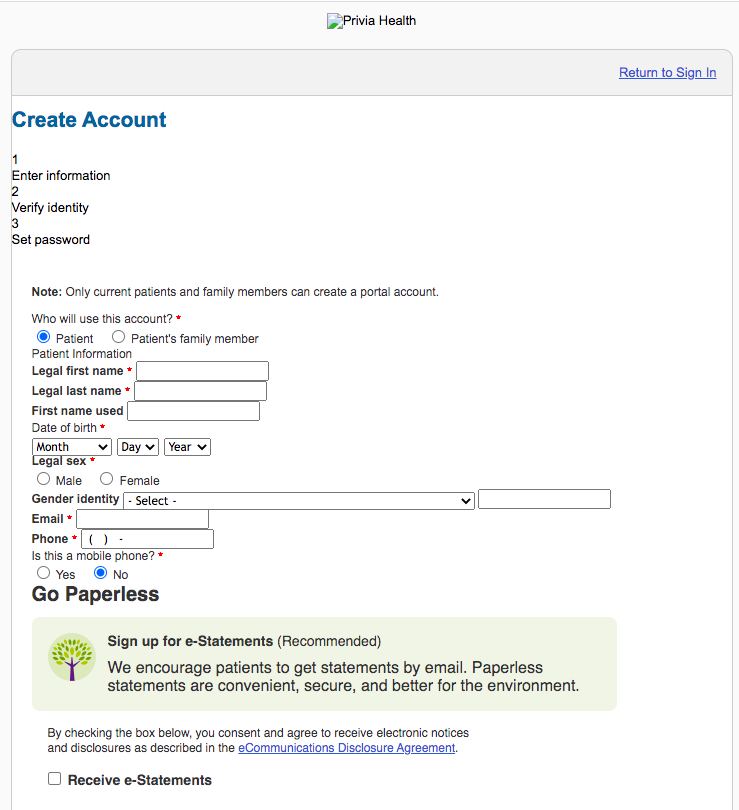The image size is (739, 810).
Task: Click the First name used field
Action: (194, 411)
